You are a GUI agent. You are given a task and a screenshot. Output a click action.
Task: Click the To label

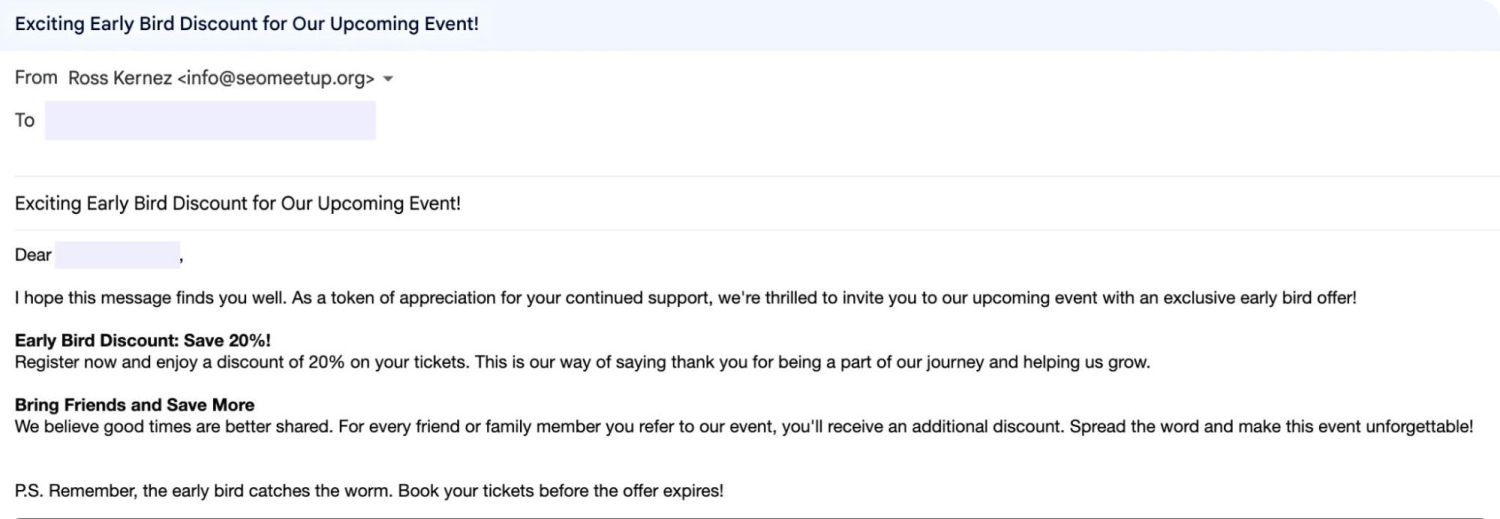click(x=25, y=121)
